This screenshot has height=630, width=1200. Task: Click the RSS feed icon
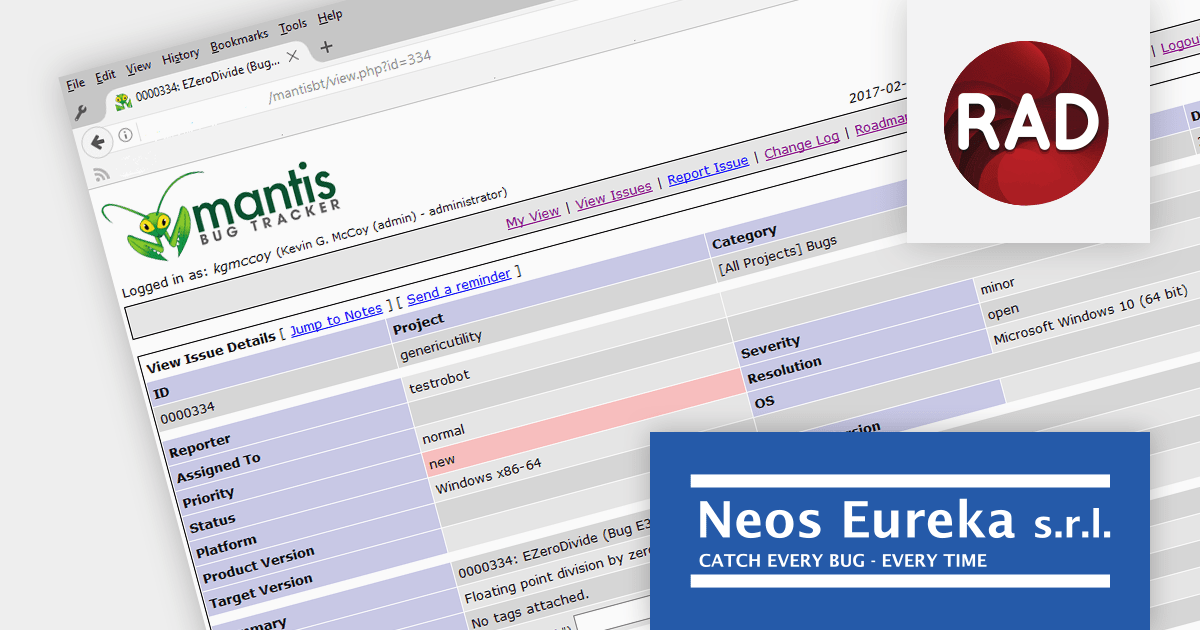[x=101, y=174]
